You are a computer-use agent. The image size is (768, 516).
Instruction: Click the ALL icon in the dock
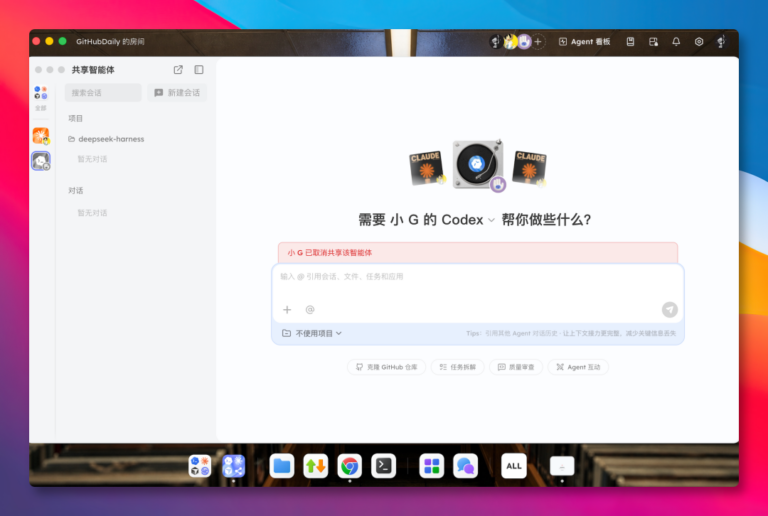pos(514,466)
